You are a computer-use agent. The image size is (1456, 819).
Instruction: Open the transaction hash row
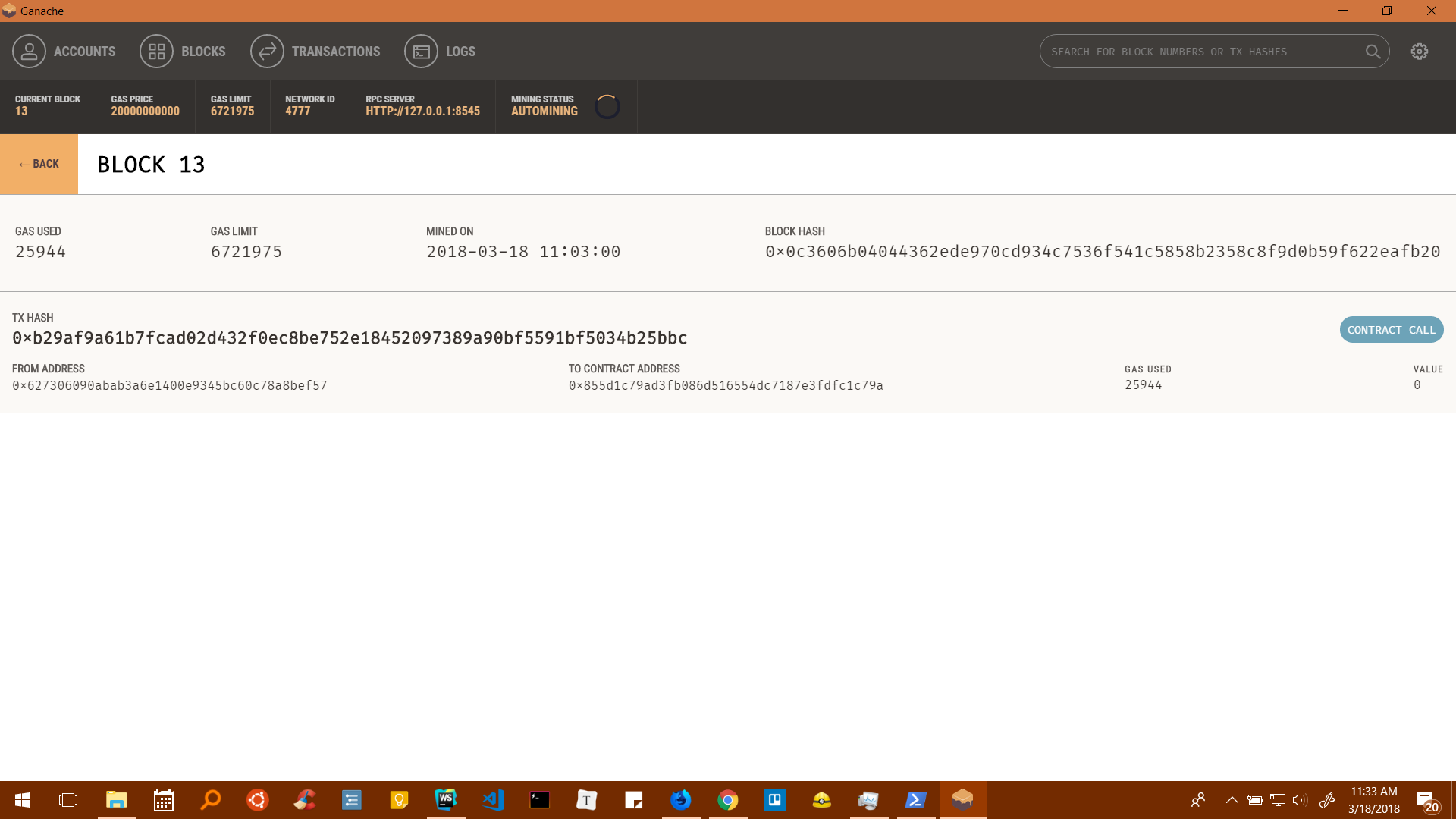[x=350, y=338]
